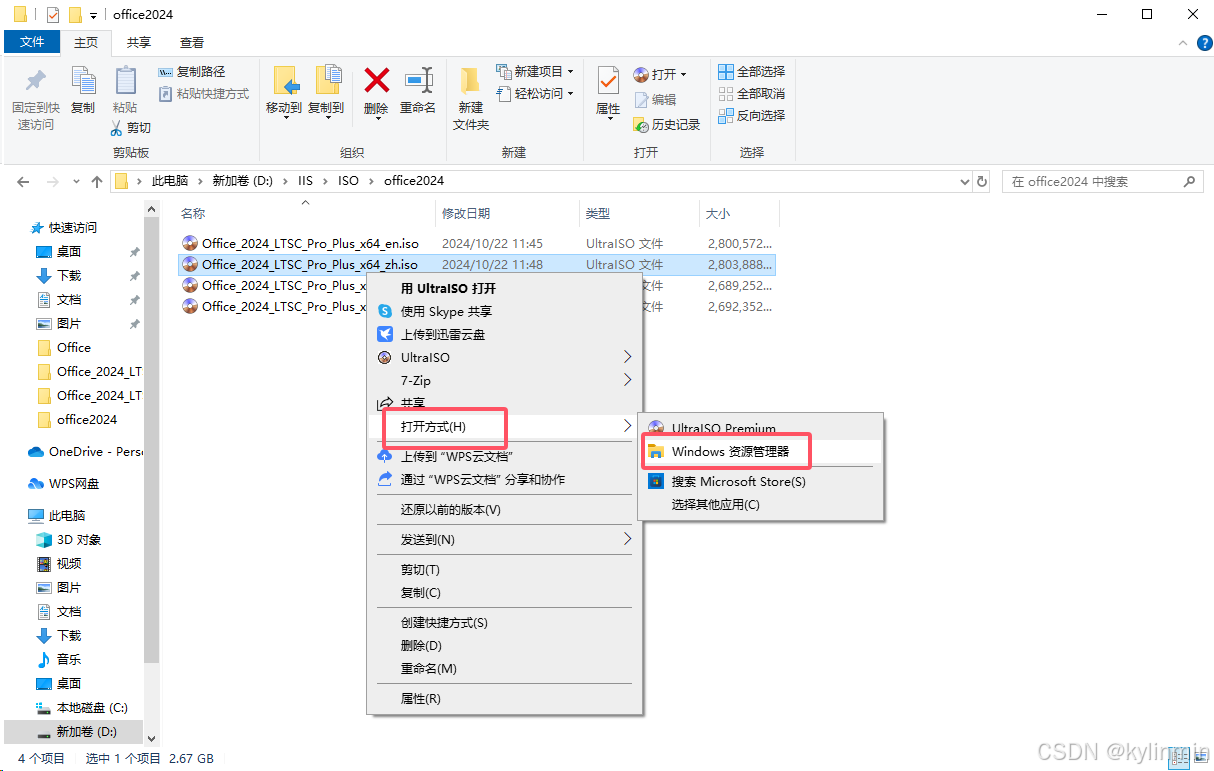This screenshot has height=771, width=1214.
Task: Open the Quick Access Toolbar customize dropdown
Action: tap(93, 15)
